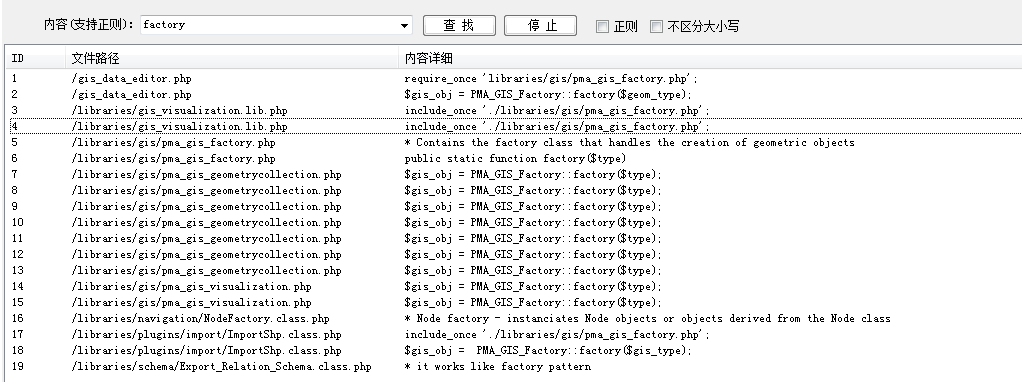Select row 15 pma_gis_visualization.php path
This screenshot has height=382, width=1022.
[192, 302]
